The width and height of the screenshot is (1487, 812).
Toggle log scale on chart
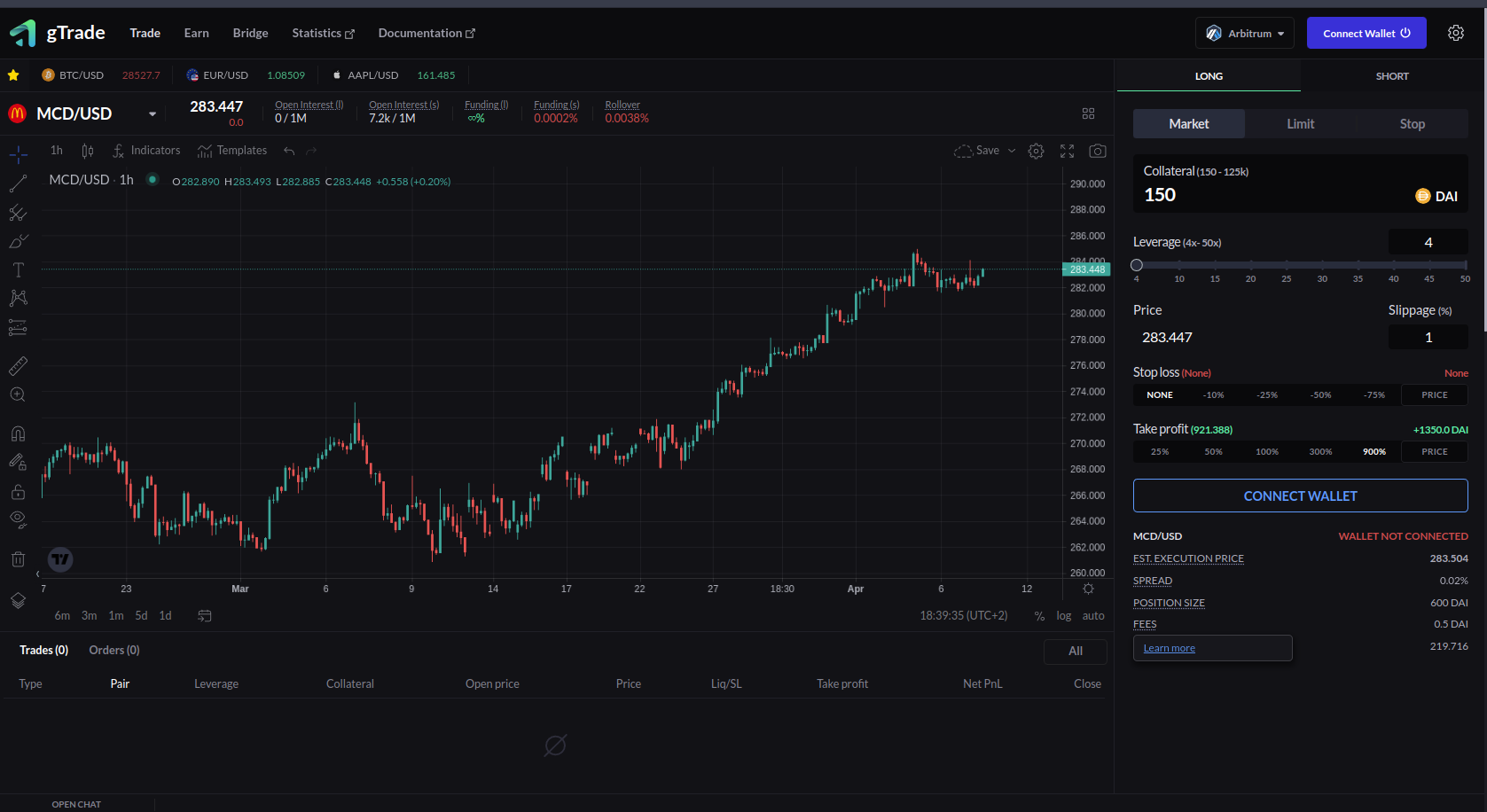point(1063,616)
